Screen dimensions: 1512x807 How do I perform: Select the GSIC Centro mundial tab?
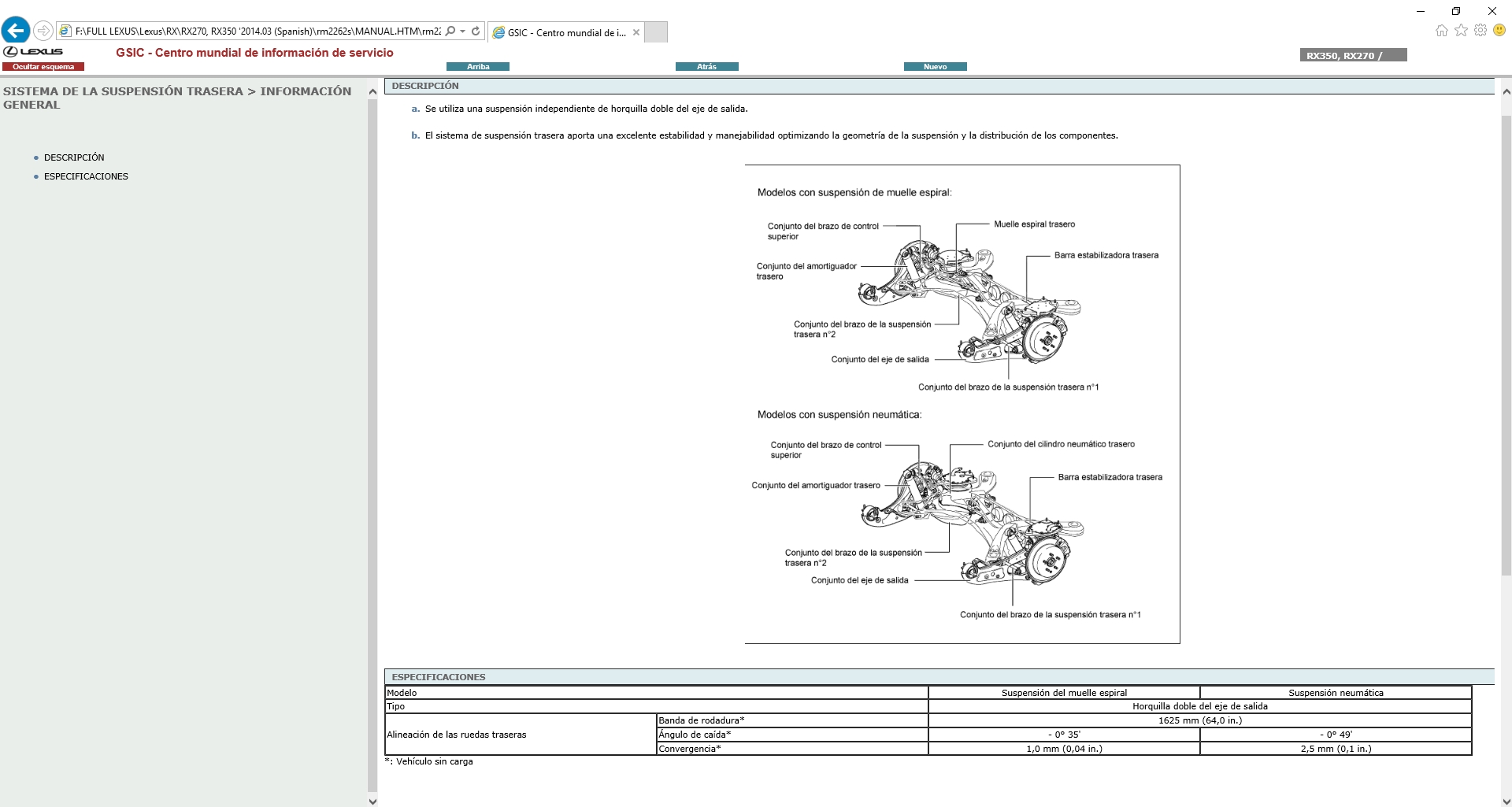563,32
